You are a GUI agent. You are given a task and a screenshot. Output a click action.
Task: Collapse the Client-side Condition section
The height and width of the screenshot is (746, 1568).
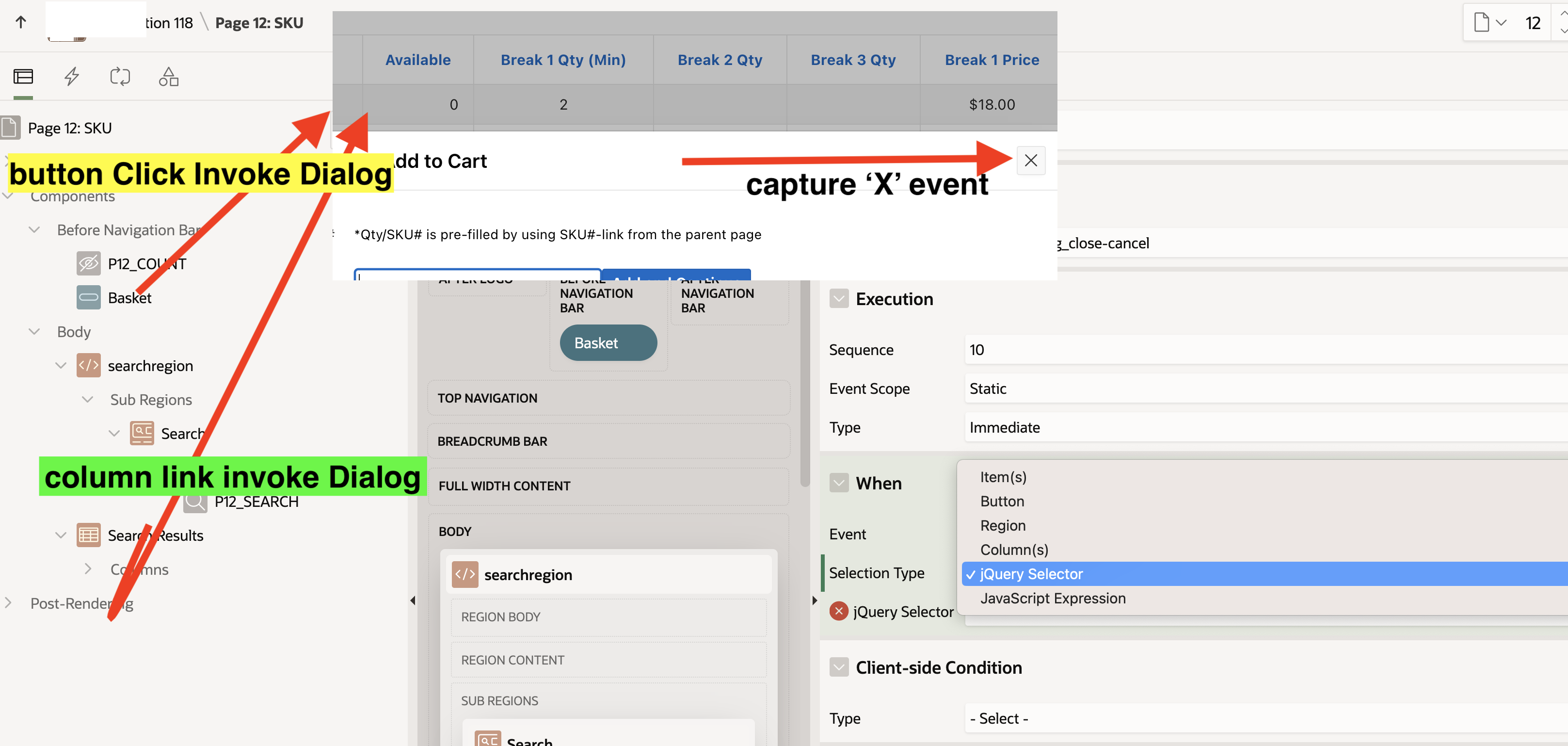(839, 667)
